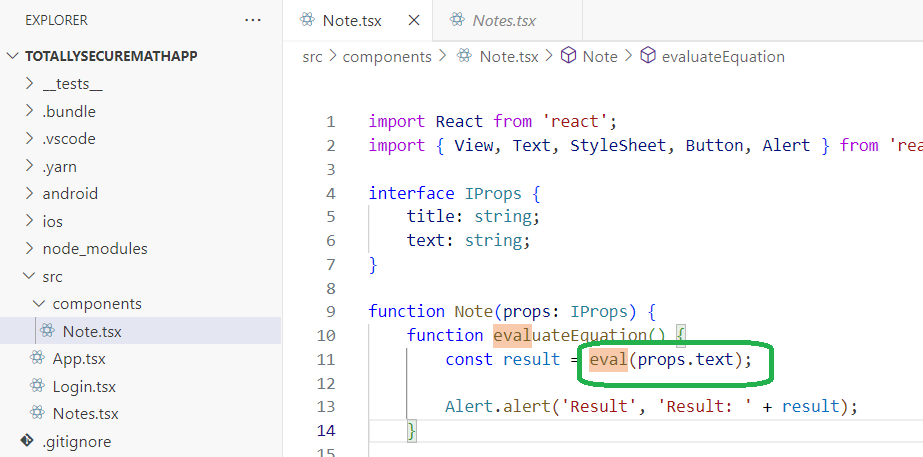Click the Note symbol breadcrumb
This screenshot has width=923, height=457.
click(600, 57)
